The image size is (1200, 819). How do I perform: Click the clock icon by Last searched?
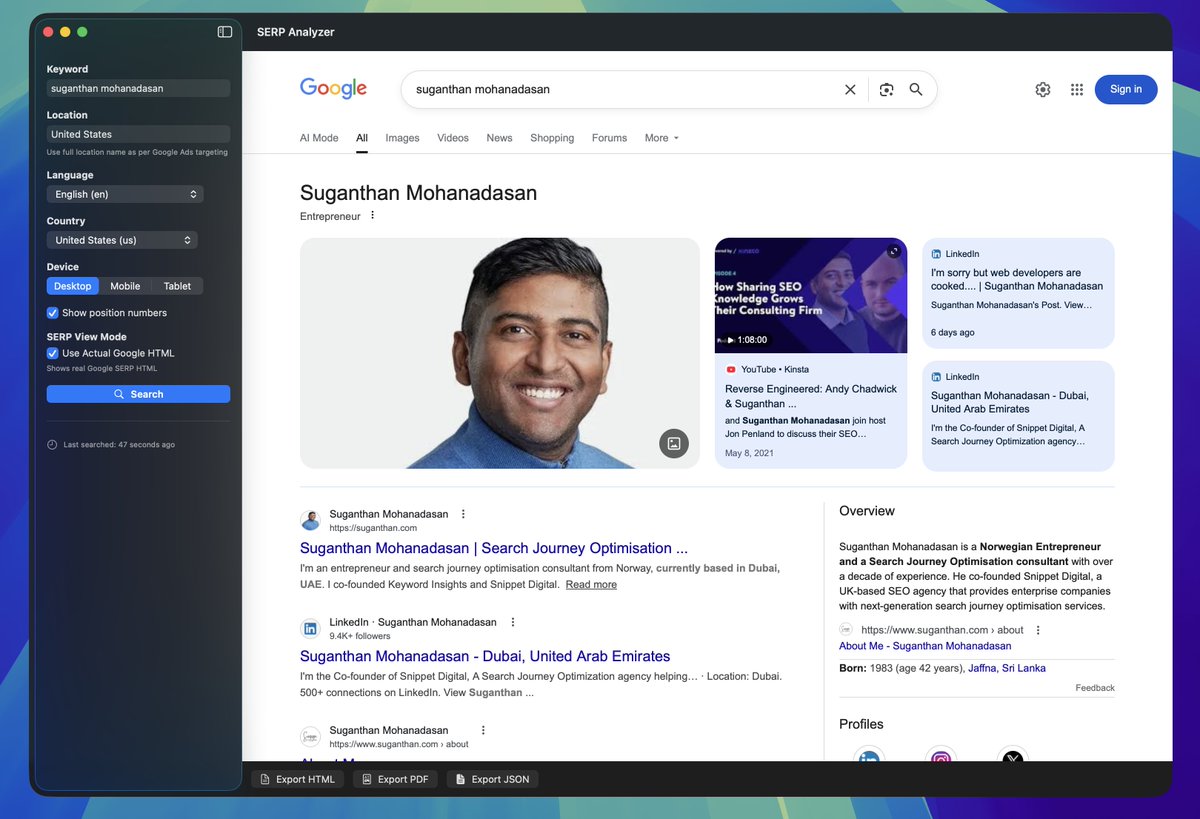click(52, 445)
